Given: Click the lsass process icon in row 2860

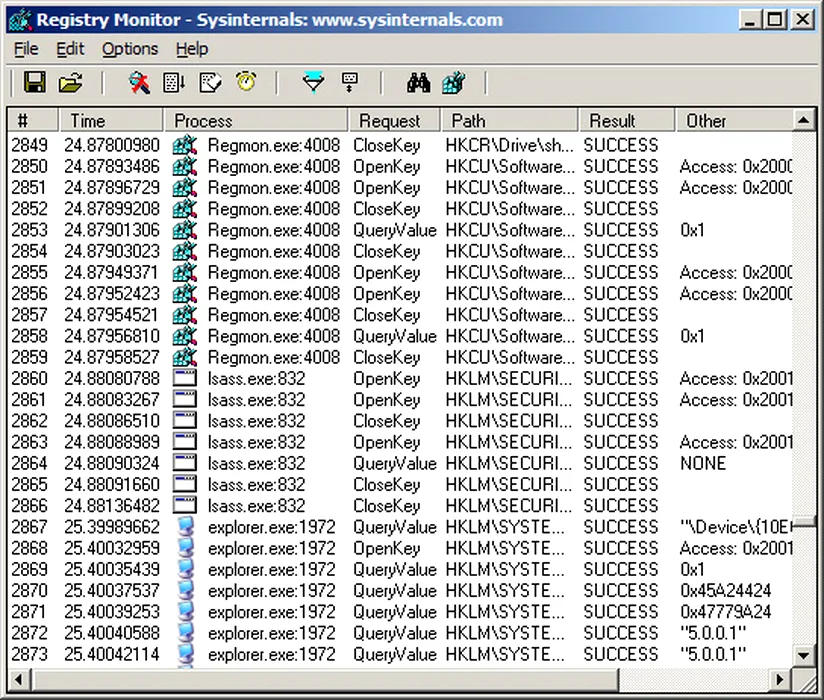Looking at the screenshot, I should (185, 378).
